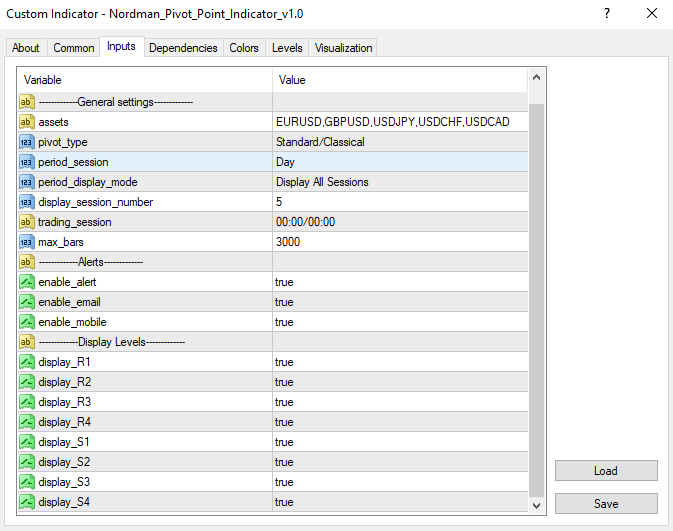Go to the Levels tab
Image resolution: width=673 pixels, height=531 pixels.
coord(287,48)
